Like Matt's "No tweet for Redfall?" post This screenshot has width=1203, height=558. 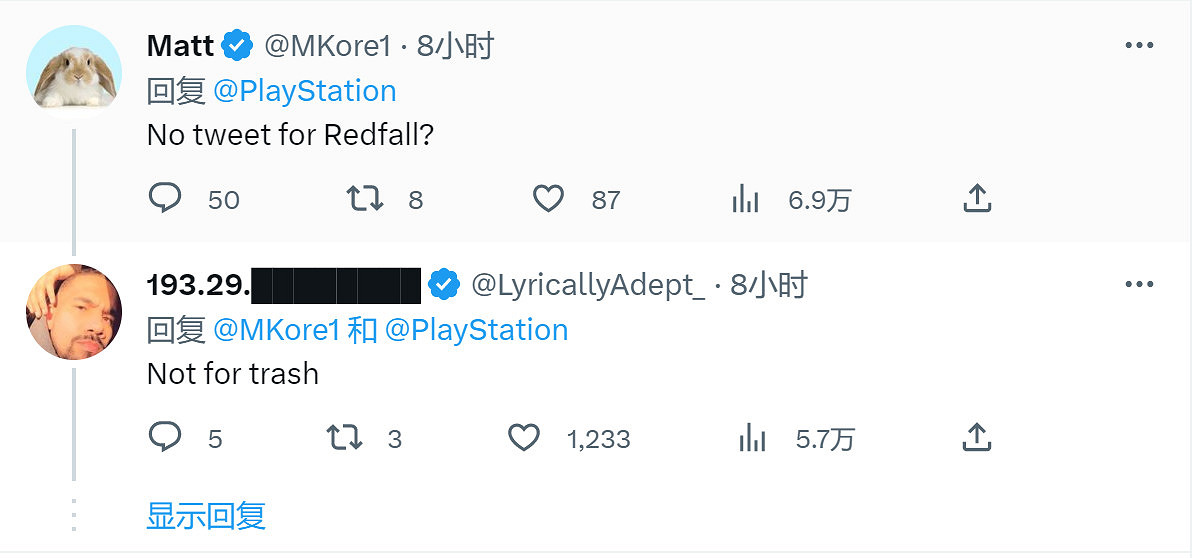[x=548, y=199]
